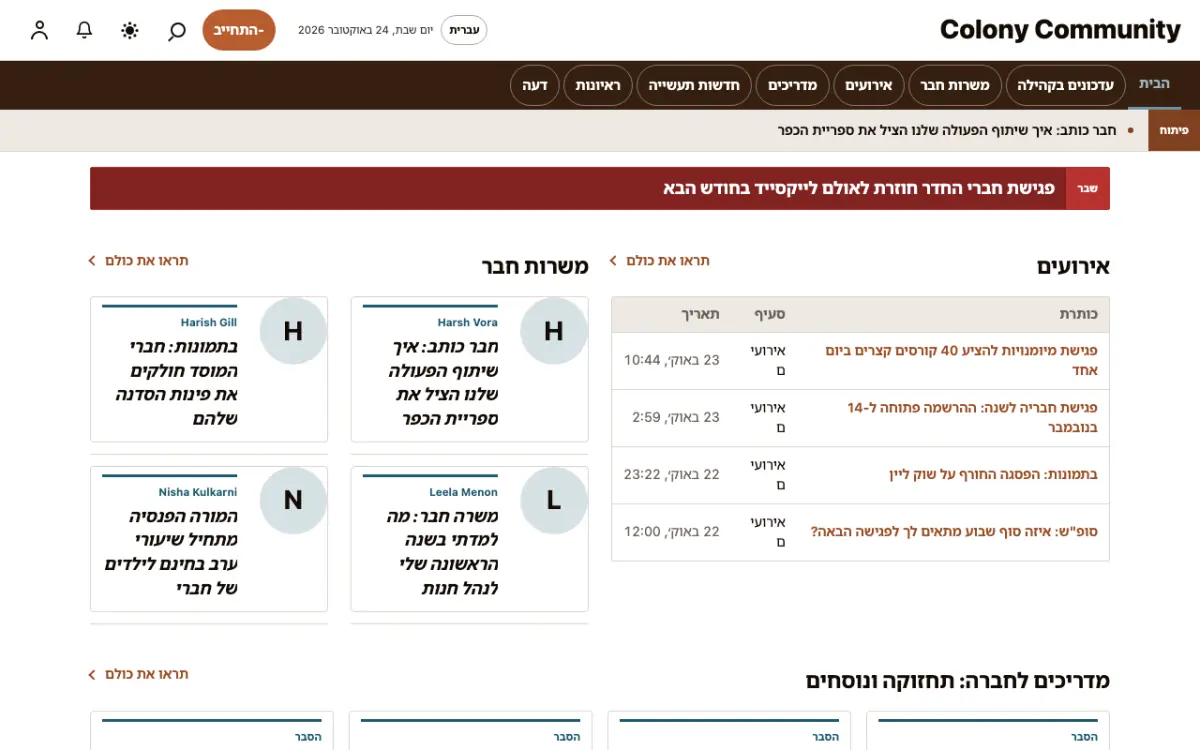Open the משרות חבר nav item
This screenshot has width=1200, height=750.
click(955, 85)
